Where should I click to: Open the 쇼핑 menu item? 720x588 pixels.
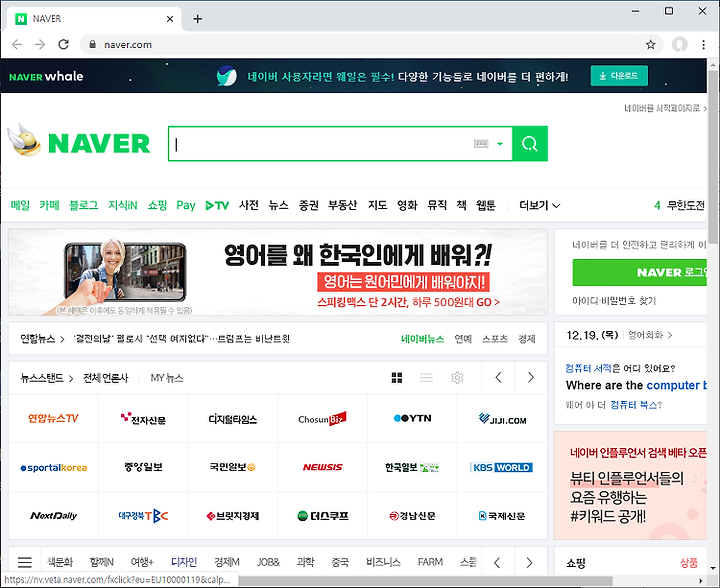pyautogui.click(x=157, y=205)
